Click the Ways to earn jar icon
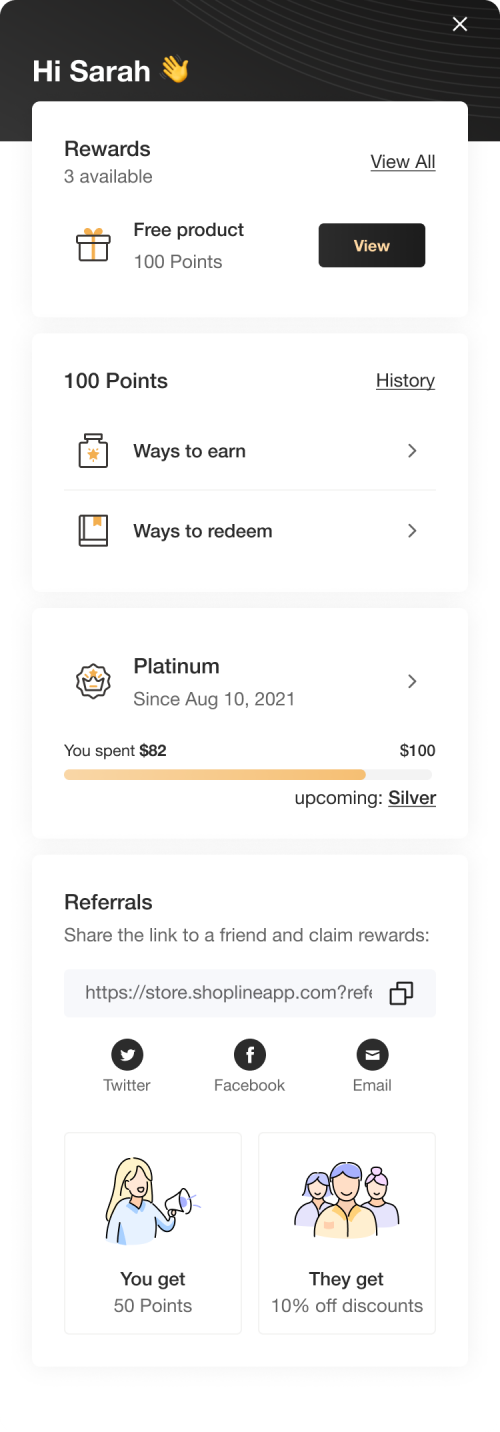 tap(93, 451)
